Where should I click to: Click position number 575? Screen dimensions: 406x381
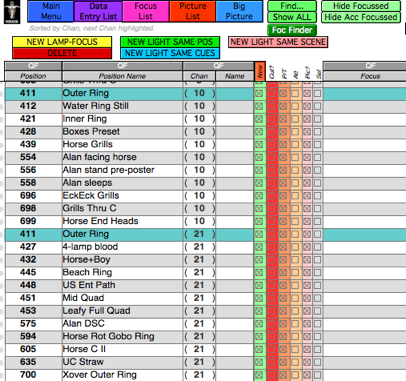(28, 324)
